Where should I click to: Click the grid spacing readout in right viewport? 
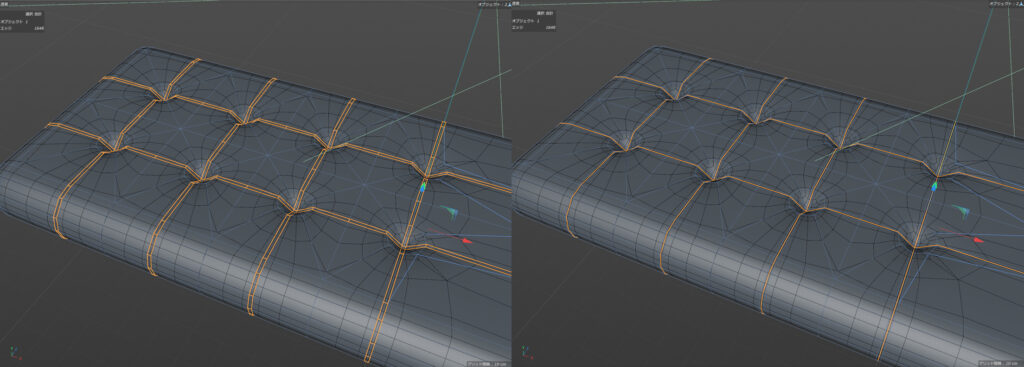(1000, 363)
